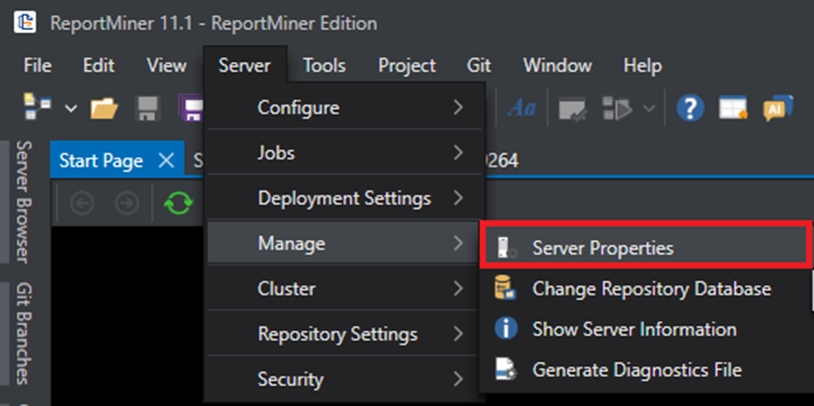The height and width of the screenshot is (406, 814).
Task: Click the back navigation arrow icon
Action: pyautogui.click(x=82, y=203)
